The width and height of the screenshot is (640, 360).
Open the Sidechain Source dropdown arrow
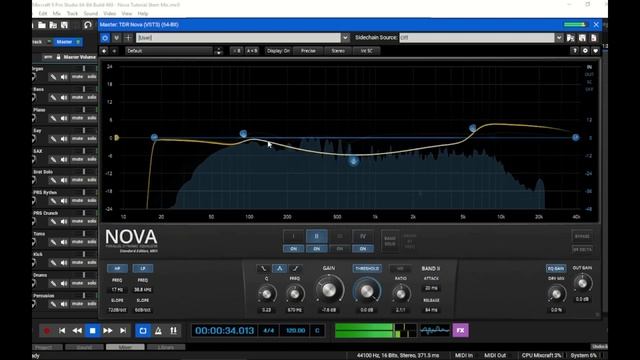click(559, 38)
